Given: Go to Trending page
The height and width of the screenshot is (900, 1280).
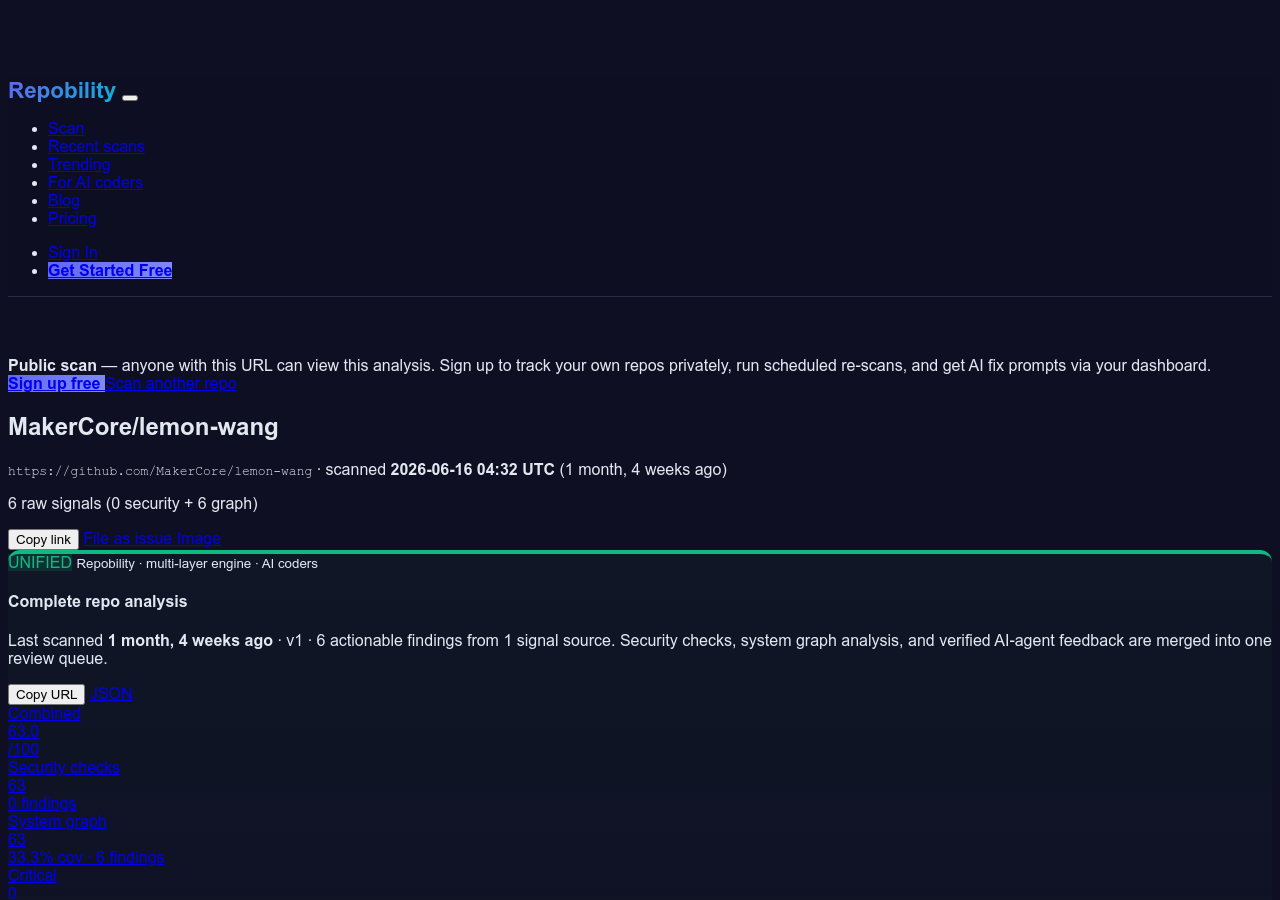Looking at the screenshot, I should point(79,164).
